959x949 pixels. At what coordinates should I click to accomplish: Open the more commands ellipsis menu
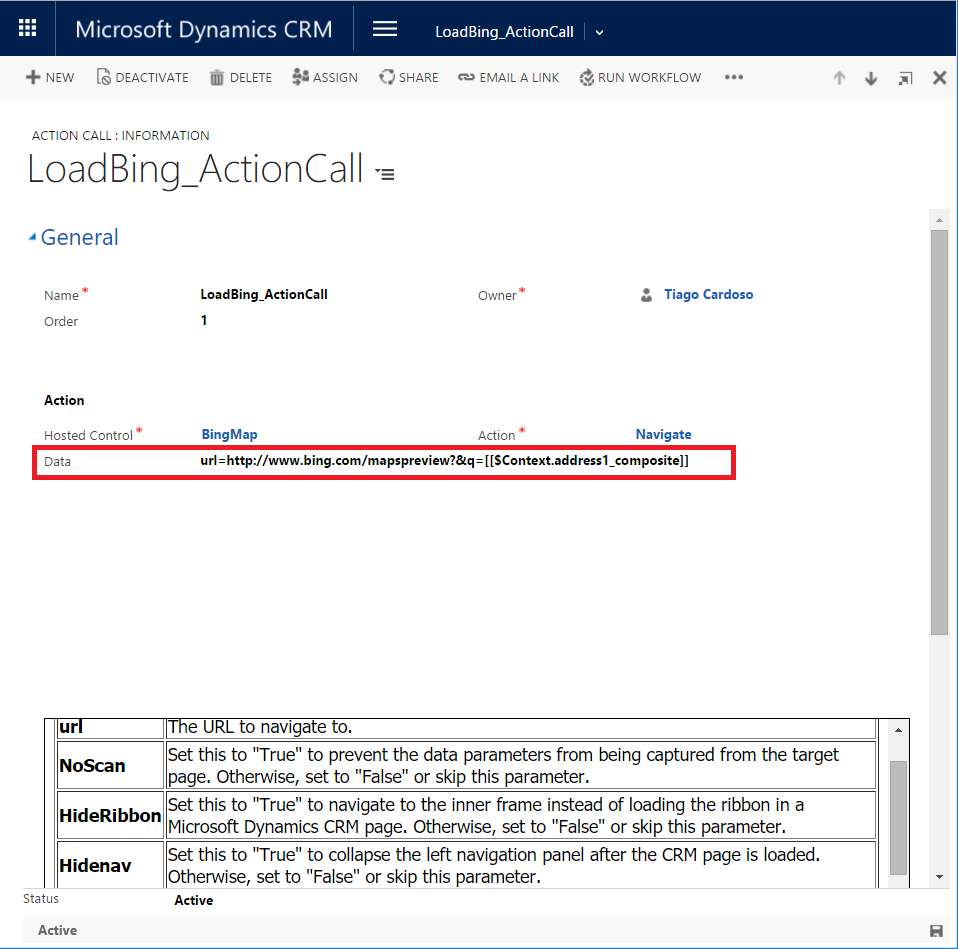(x=734, y=77)
